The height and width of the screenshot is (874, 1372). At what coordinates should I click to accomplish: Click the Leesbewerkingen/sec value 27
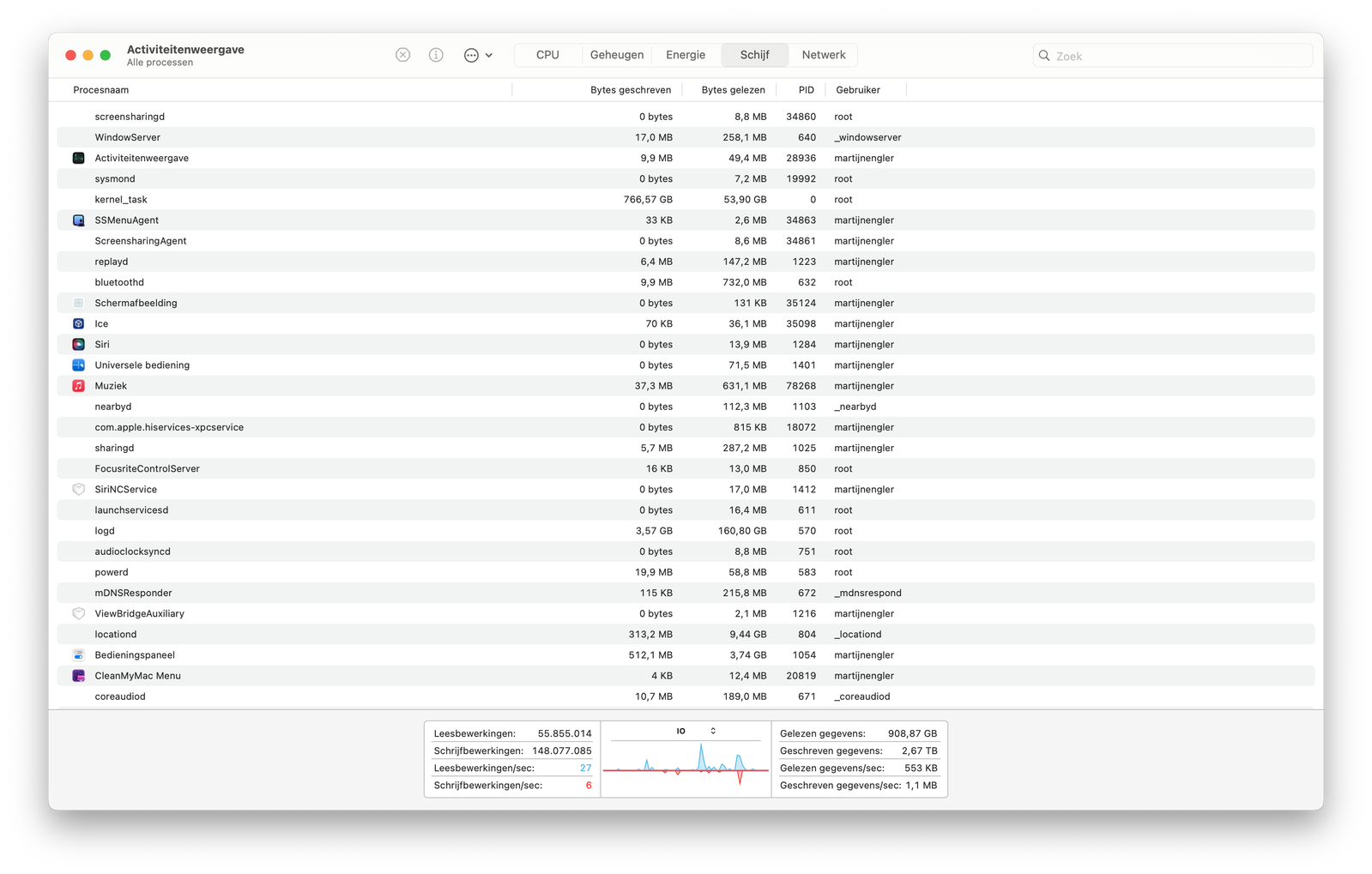(x=586, y=768)
